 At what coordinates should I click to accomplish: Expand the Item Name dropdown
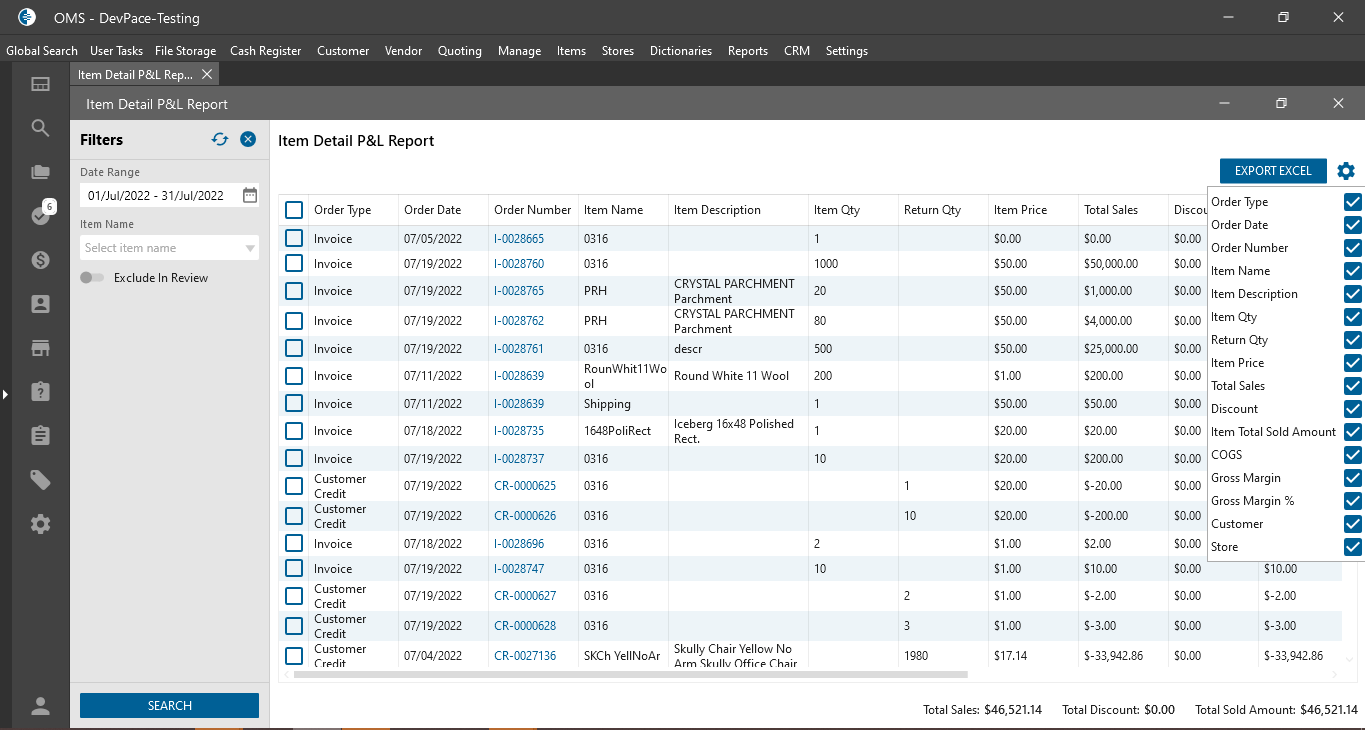[250, 248]
